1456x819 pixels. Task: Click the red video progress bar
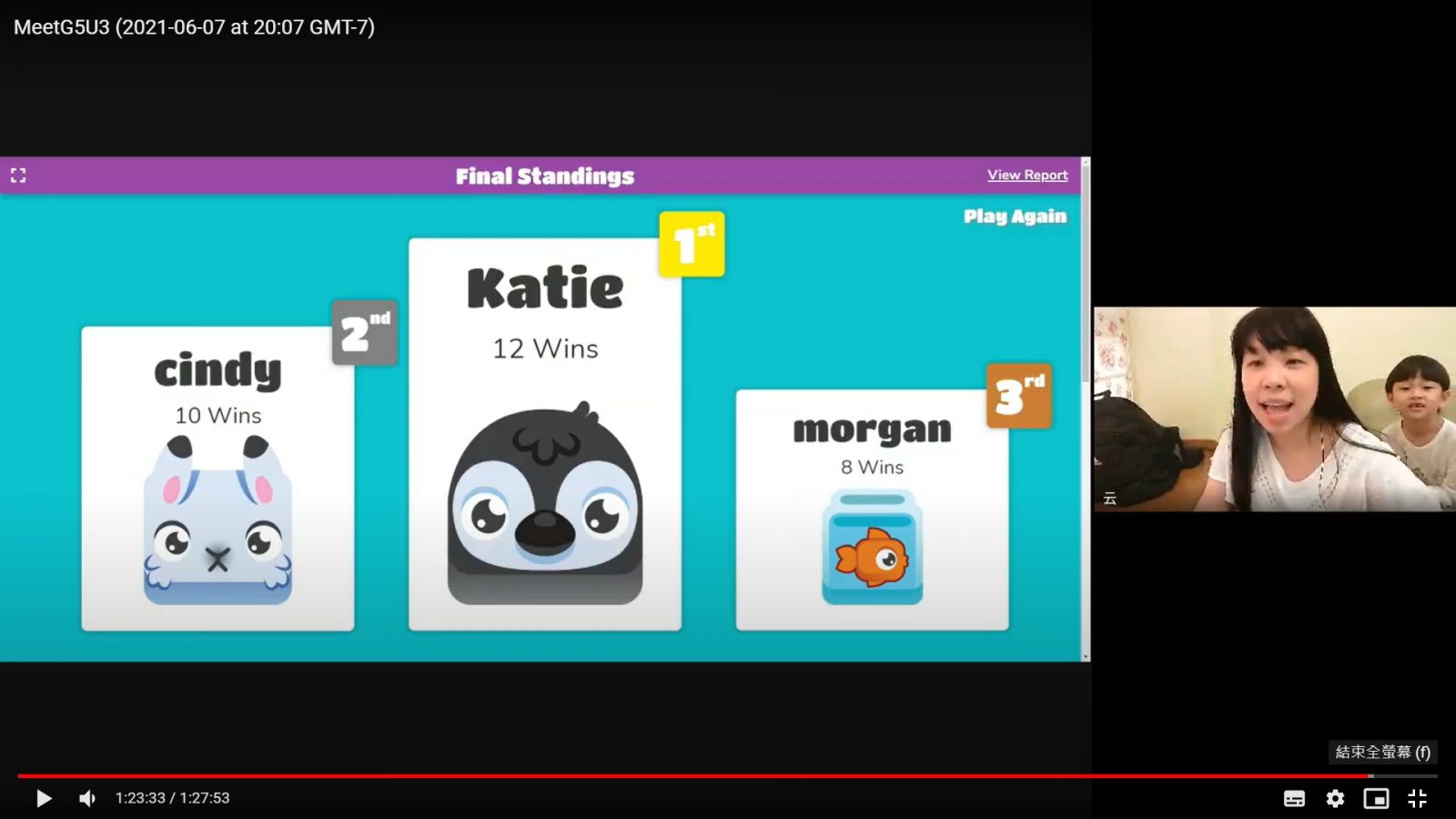[x=692, y=776]
